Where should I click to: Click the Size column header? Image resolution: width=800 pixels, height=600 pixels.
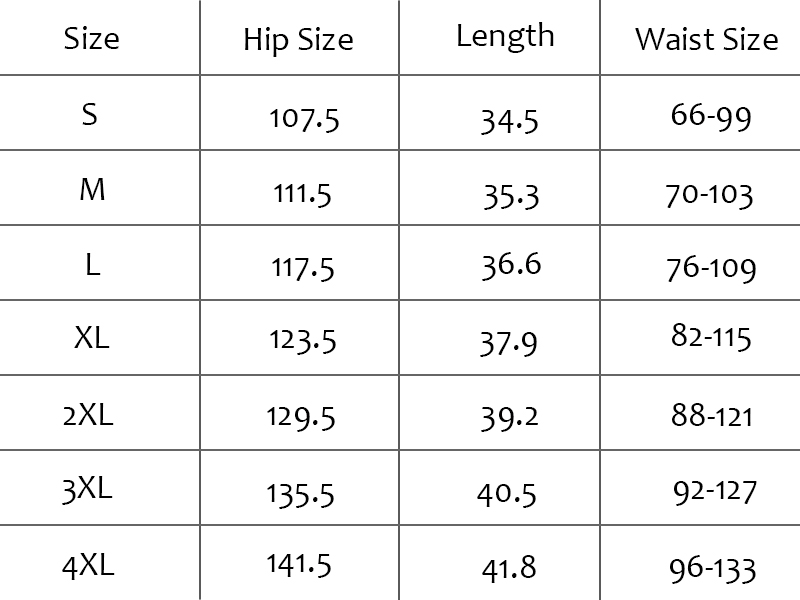point(91,39)
